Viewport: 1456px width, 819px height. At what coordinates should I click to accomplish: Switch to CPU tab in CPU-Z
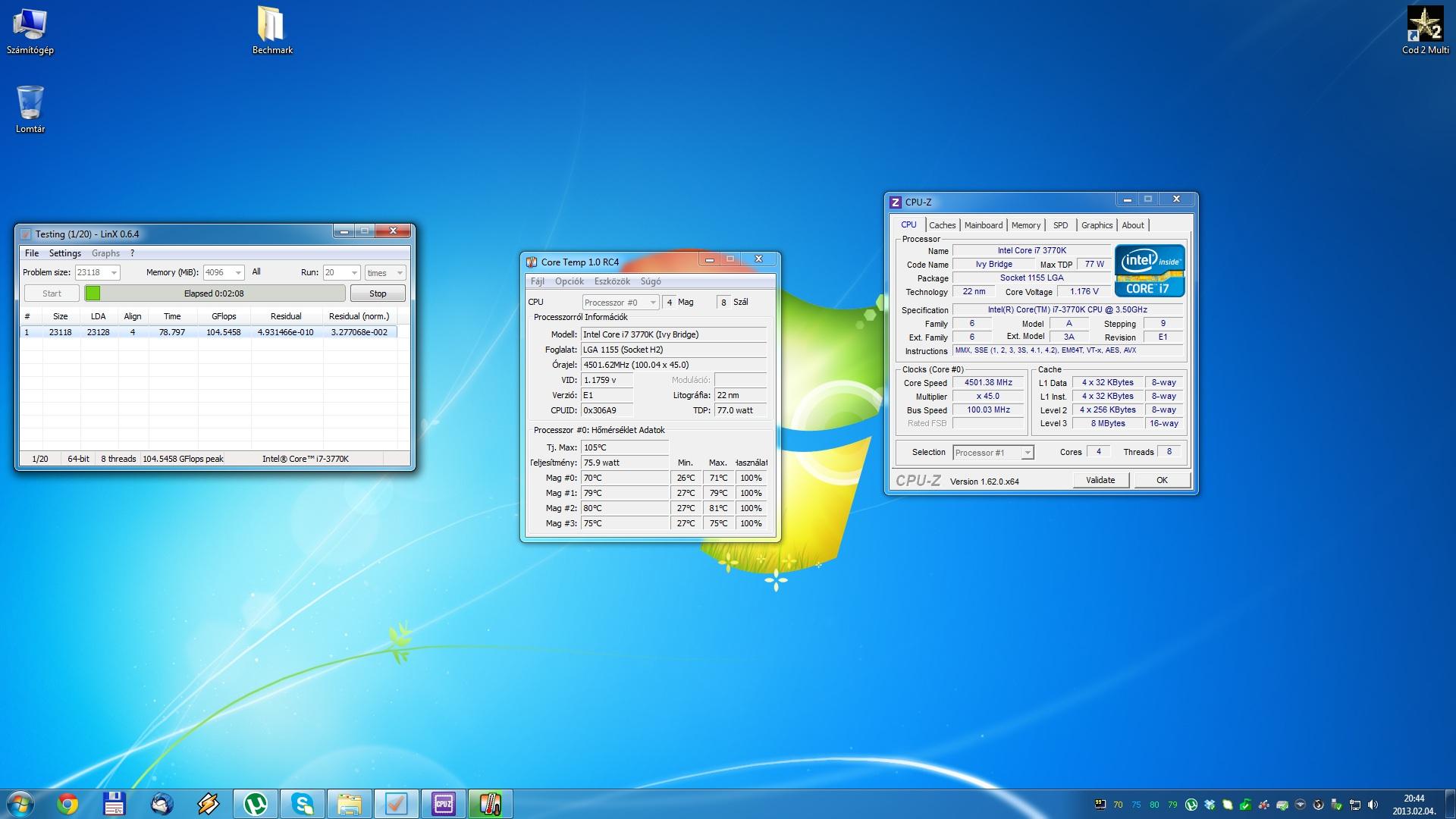pyautogui.click(x=908, y=224)
